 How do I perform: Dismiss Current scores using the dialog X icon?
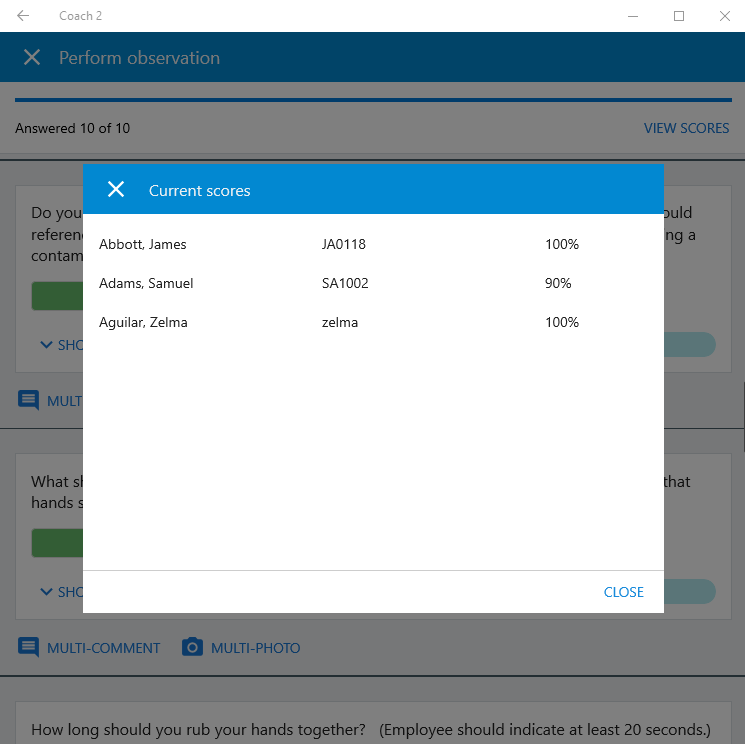click(x=116, y=190)
